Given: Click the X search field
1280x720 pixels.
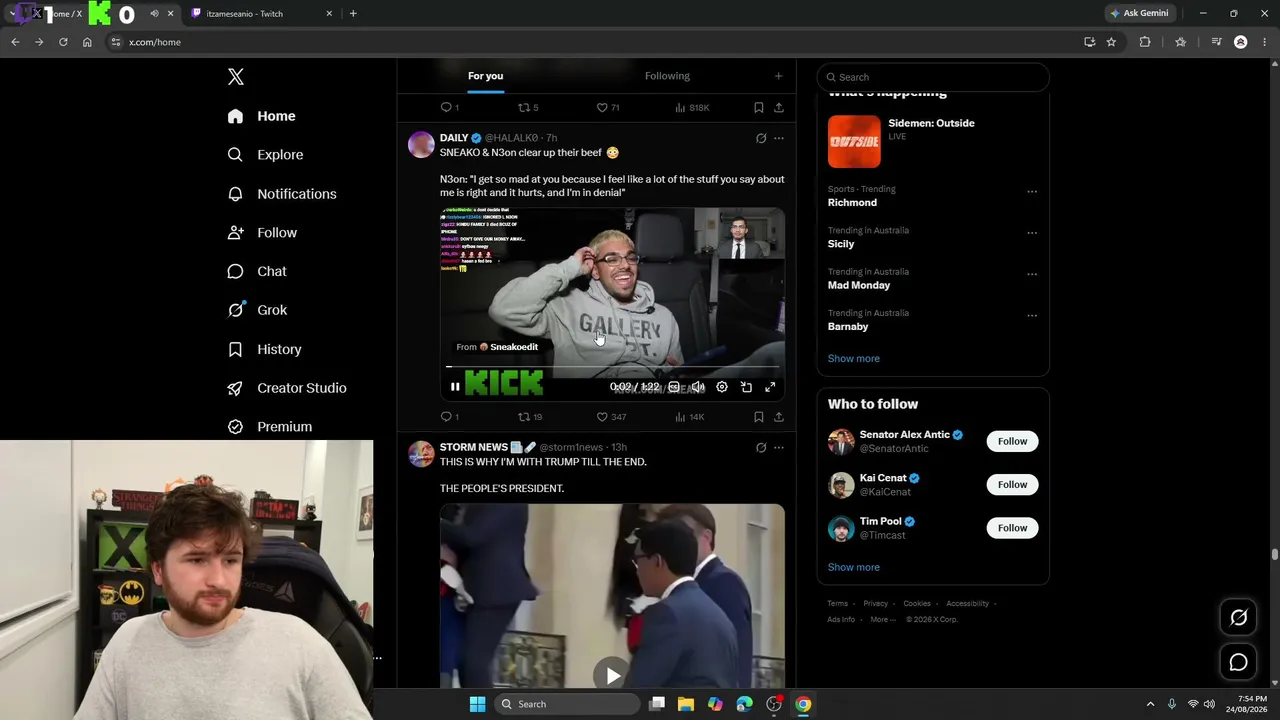Looking at the screenshot, I should (x=933, y=77).
